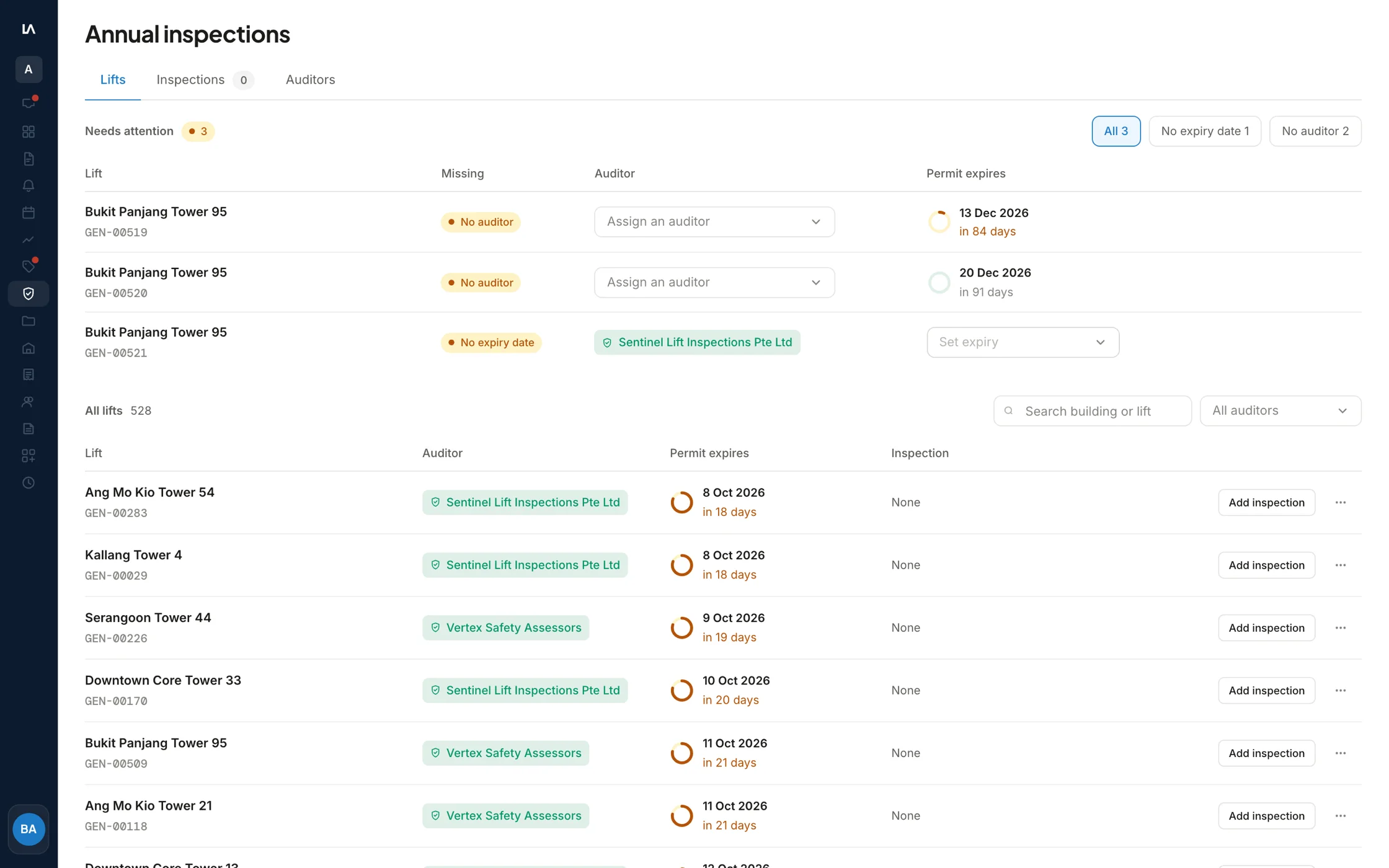Filter by No expiry date 1

point(1204,131)
